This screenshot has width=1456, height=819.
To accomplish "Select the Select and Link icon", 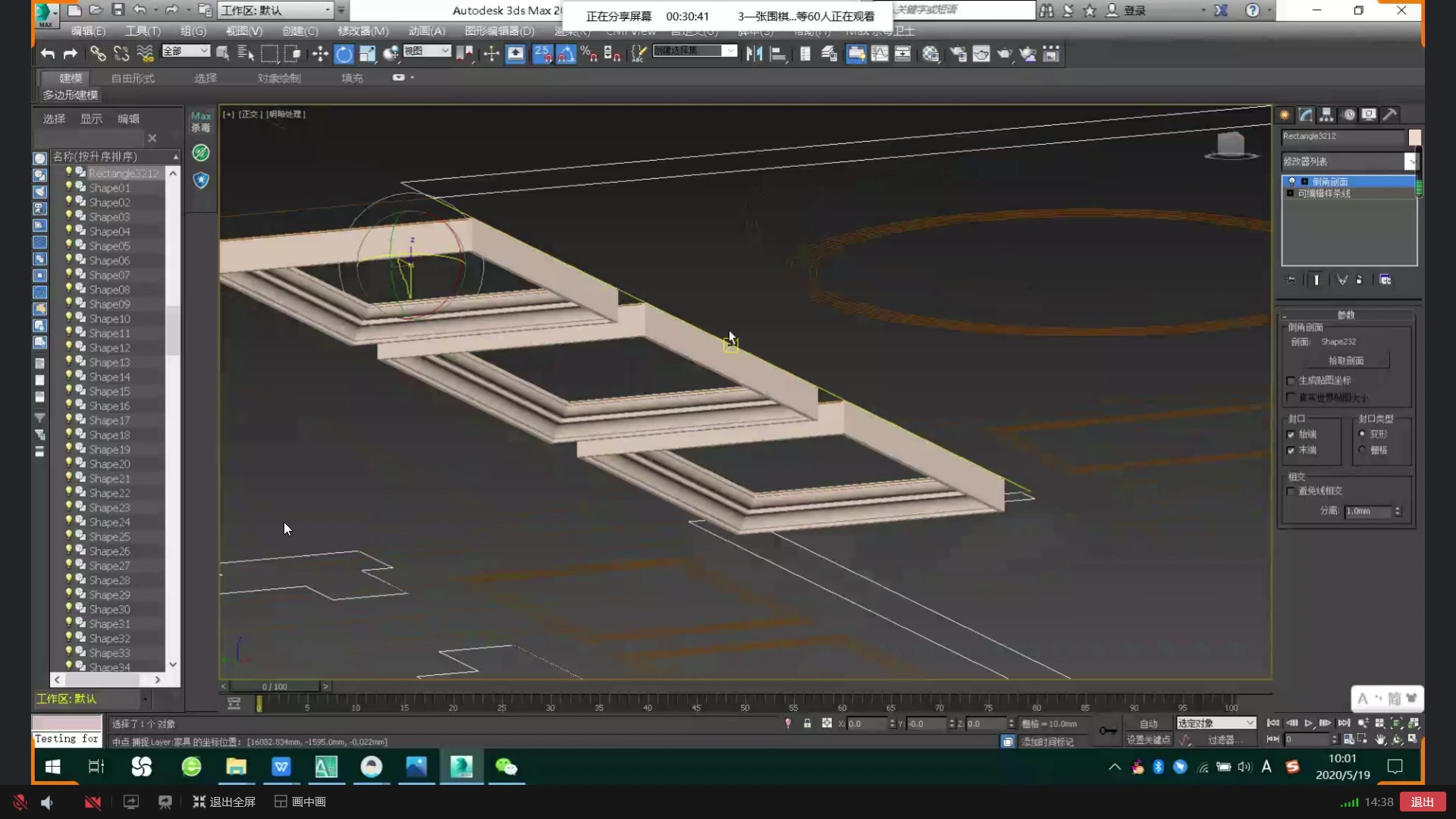I will [98, 53].
